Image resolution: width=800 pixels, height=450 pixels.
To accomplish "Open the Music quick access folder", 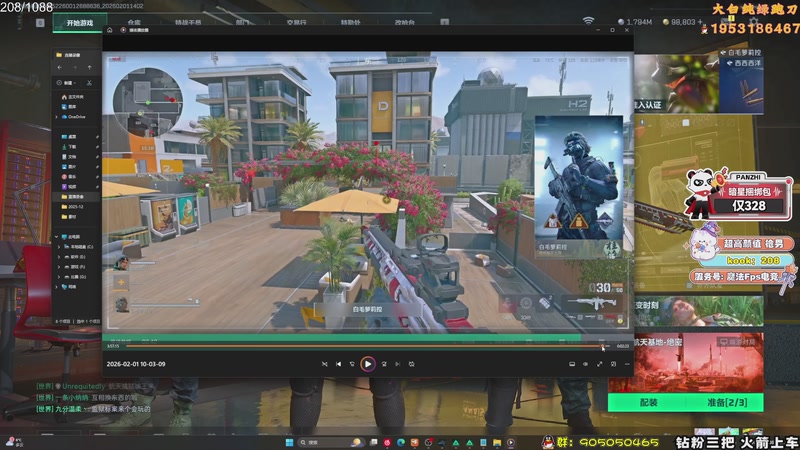I will coord(69,177).
